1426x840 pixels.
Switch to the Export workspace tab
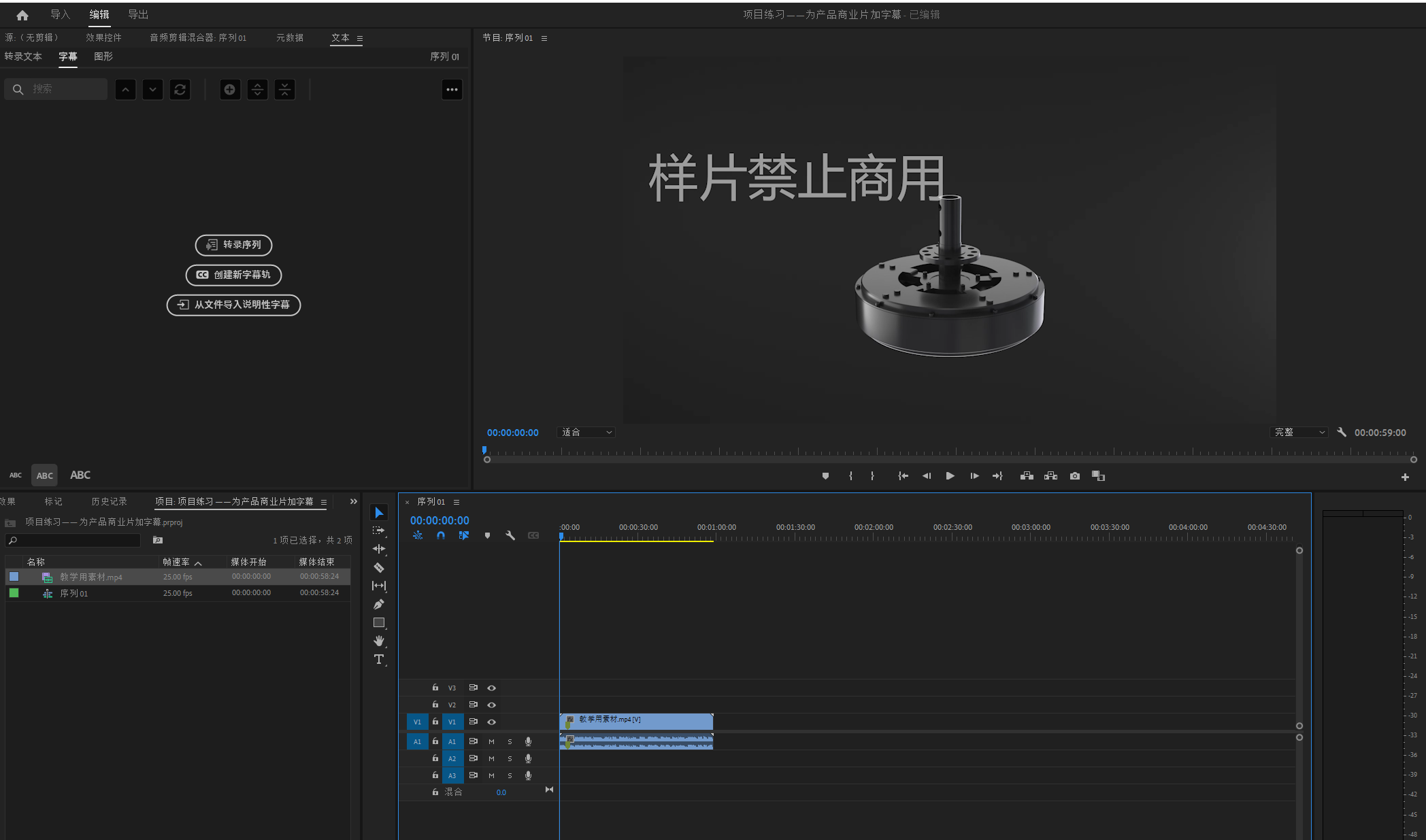coord(138,14)
